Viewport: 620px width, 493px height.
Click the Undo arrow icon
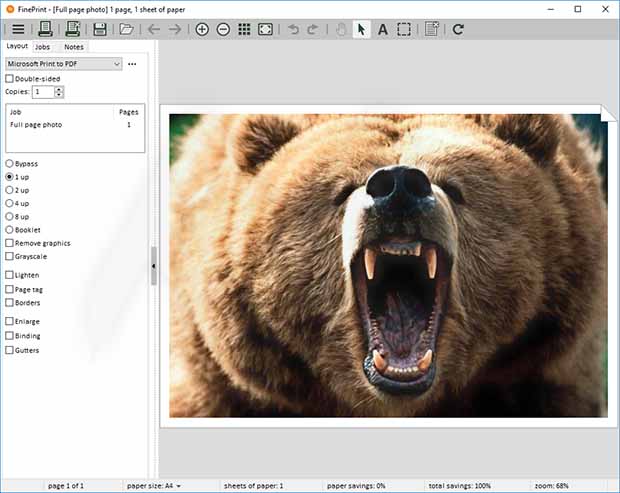[293, 29]
